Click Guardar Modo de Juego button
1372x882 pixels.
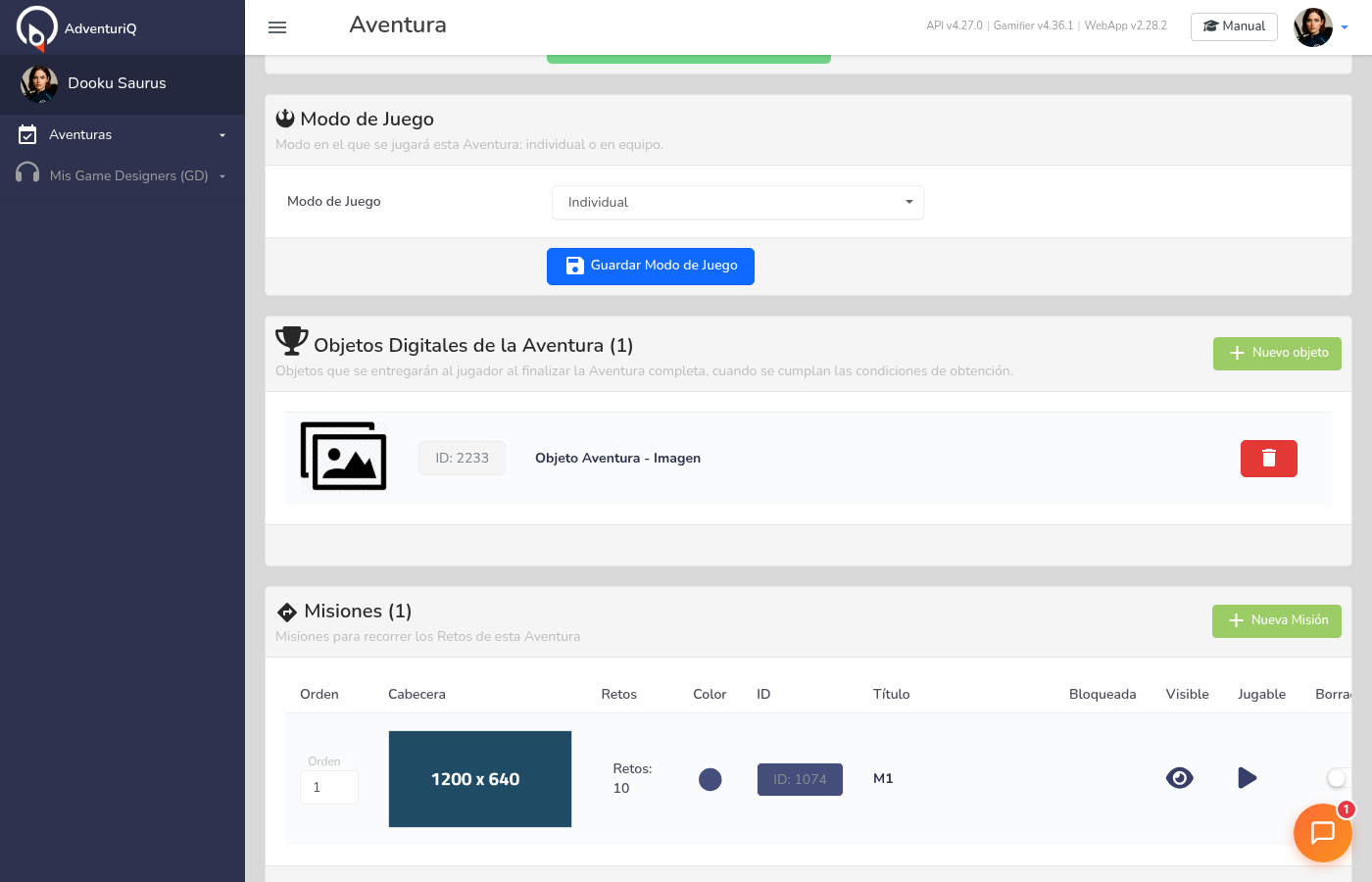(651, 267)
